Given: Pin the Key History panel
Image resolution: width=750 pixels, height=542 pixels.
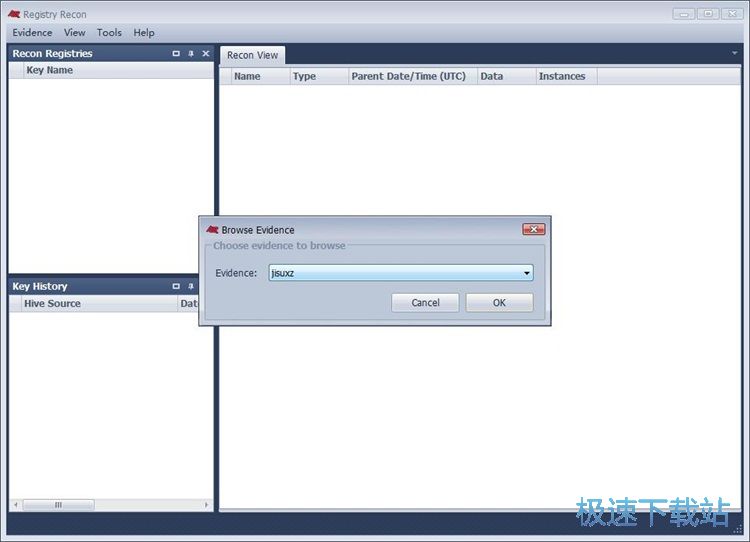Looking at the screenshot, I should [x=191, y=286].
